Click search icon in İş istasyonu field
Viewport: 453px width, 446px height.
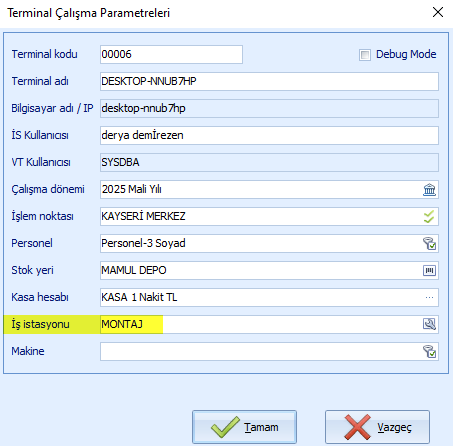(429, 324)
